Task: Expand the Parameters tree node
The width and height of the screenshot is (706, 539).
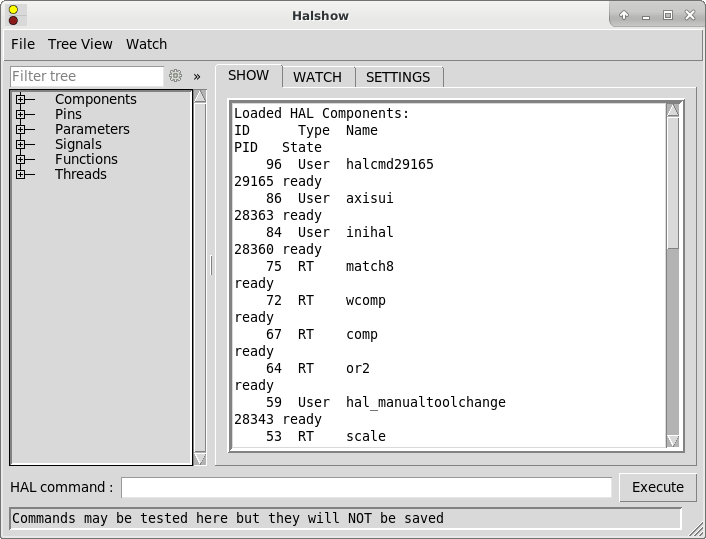Action: 20,129
